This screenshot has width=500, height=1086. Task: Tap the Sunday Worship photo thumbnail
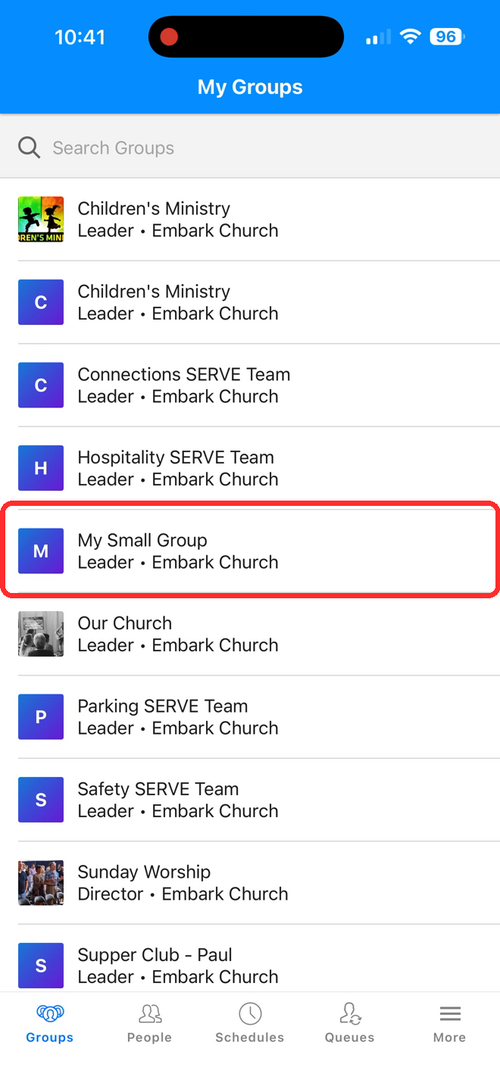point(41,883)
